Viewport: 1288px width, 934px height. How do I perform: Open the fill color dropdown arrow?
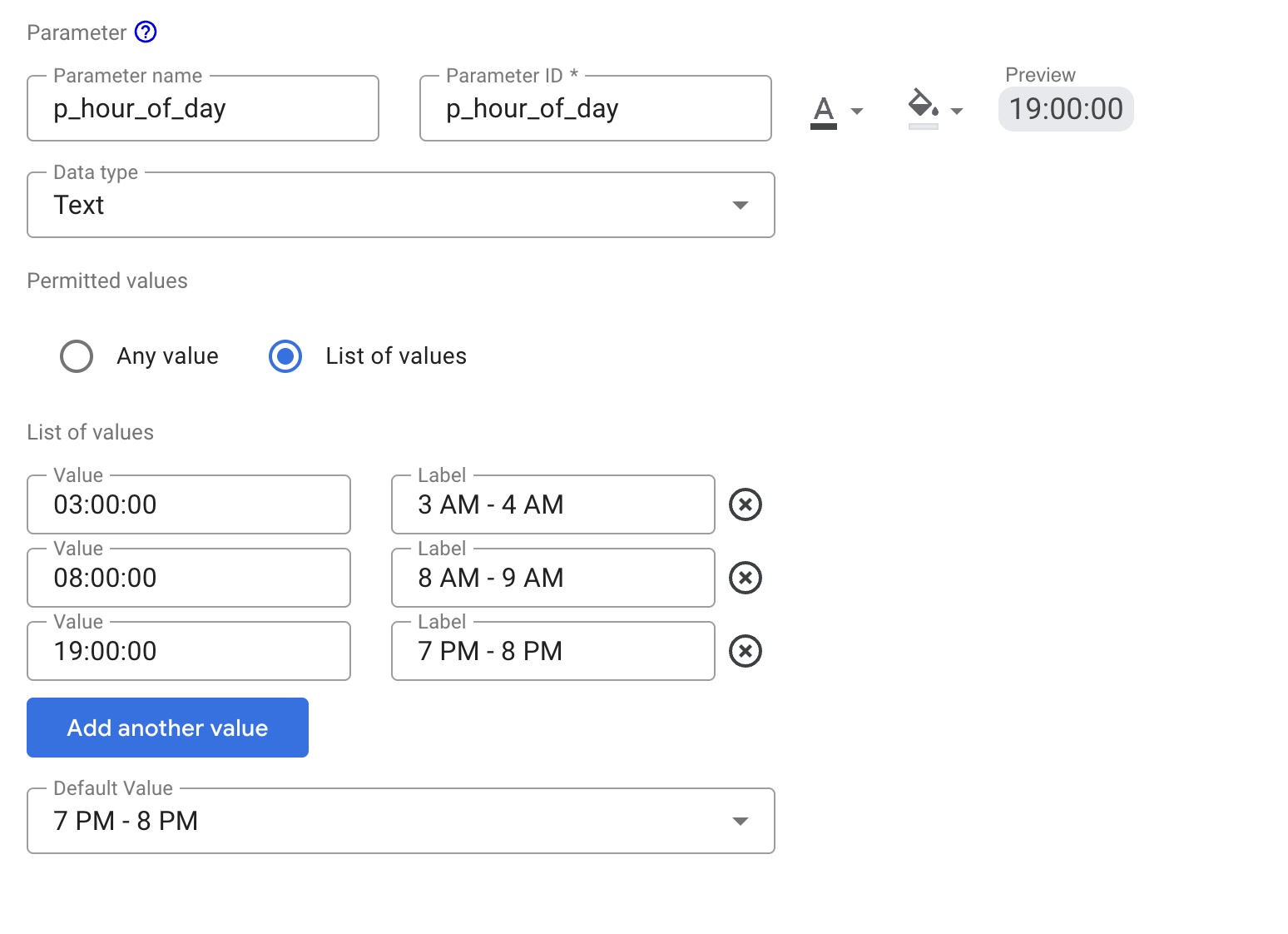(x=956, y=111)
